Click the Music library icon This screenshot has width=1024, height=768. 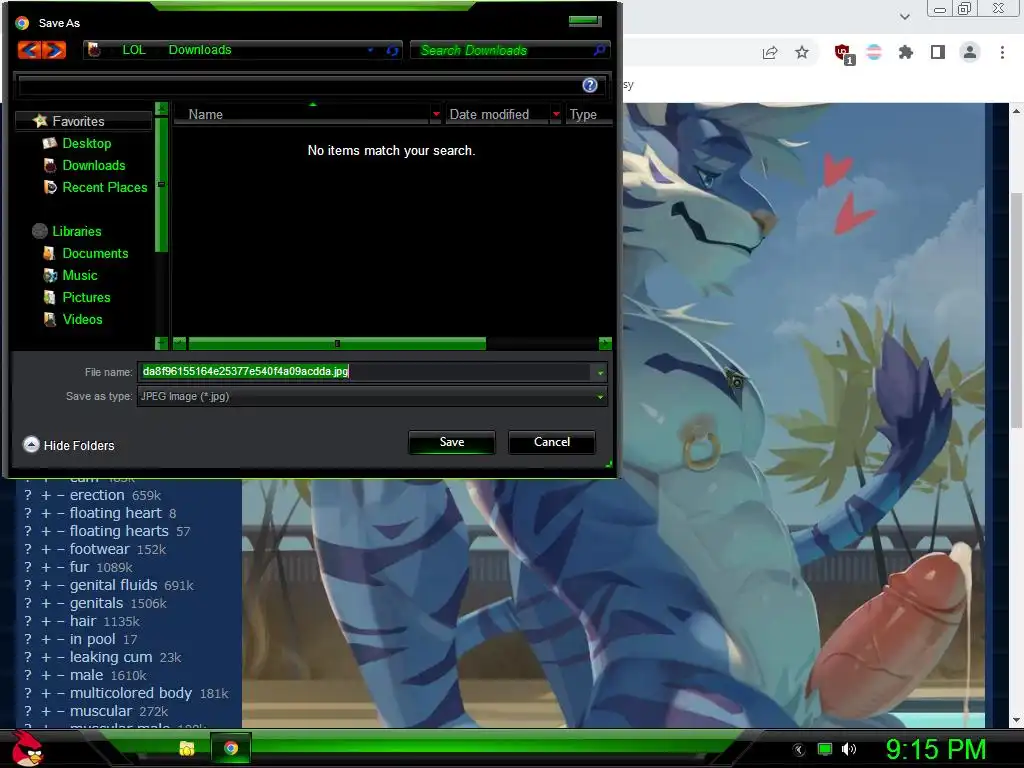tap(50, 276)
